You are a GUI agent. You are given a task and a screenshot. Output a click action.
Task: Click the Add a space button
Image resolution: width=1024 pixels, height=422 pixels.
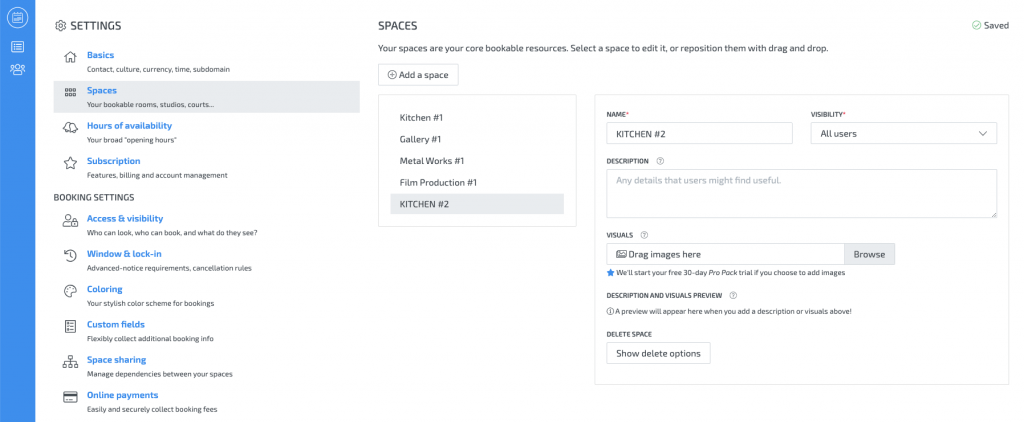[418, 75]
